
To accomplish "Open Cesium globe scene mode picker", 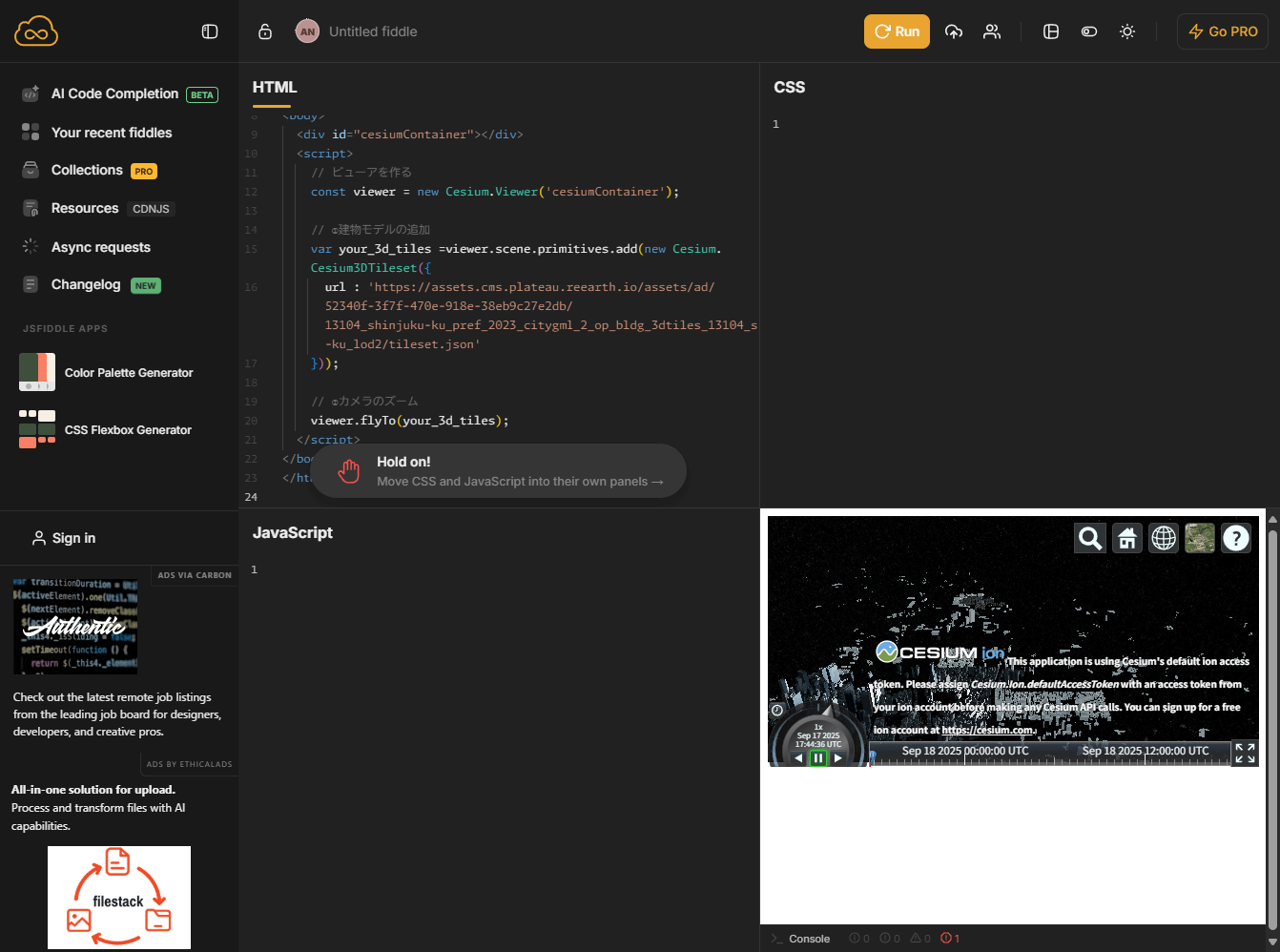I will click(x=1164, y=538).
